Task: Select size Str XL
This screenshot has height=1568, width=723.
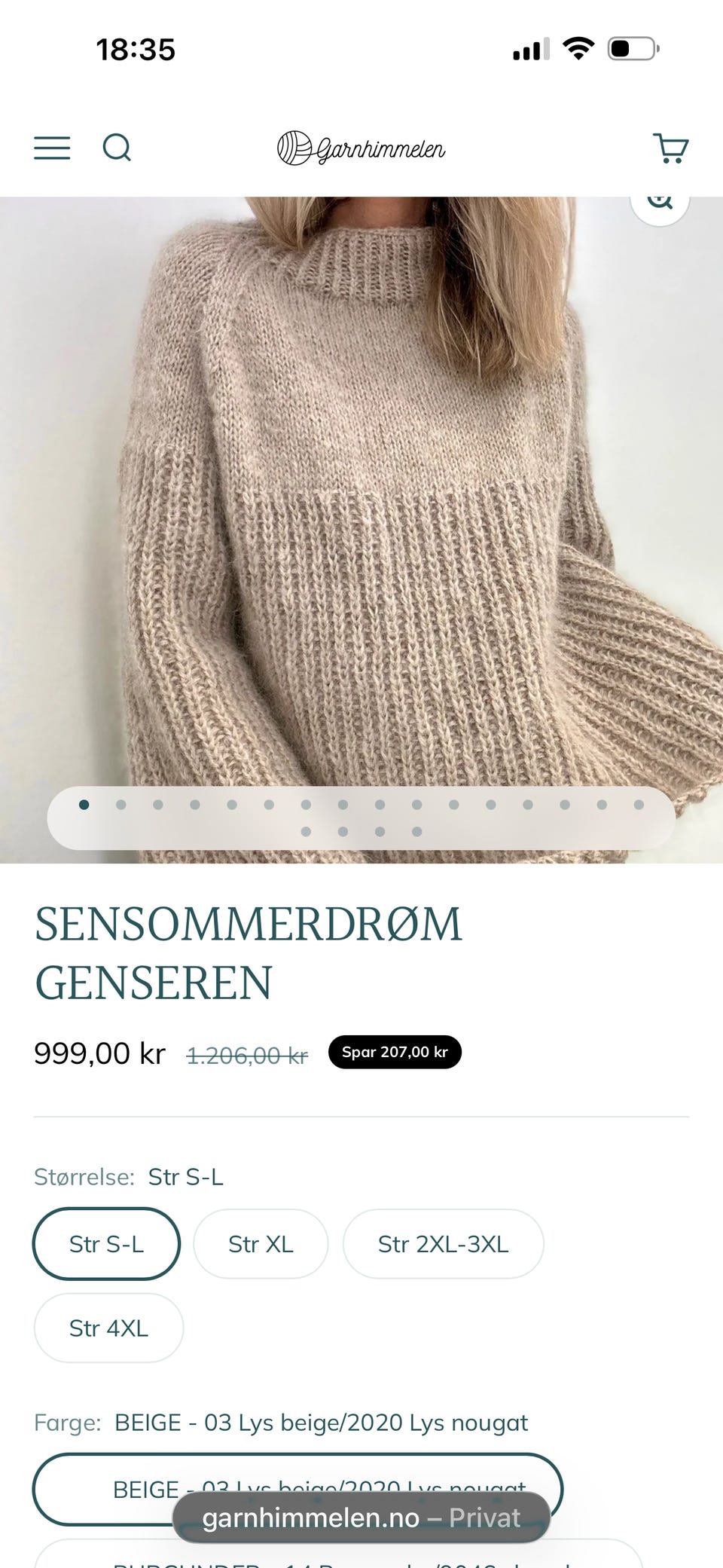Action: pos(261,1244)
